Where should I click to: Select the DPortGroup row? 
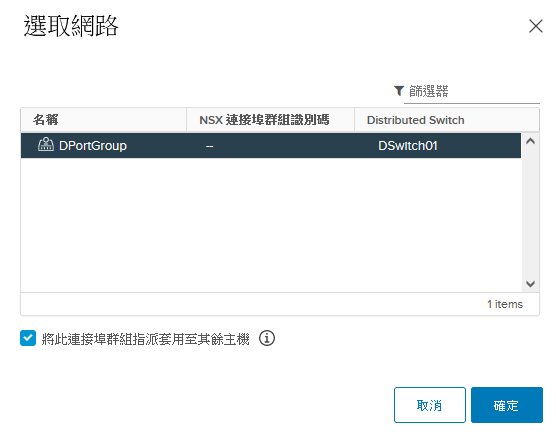pos(271,146)
